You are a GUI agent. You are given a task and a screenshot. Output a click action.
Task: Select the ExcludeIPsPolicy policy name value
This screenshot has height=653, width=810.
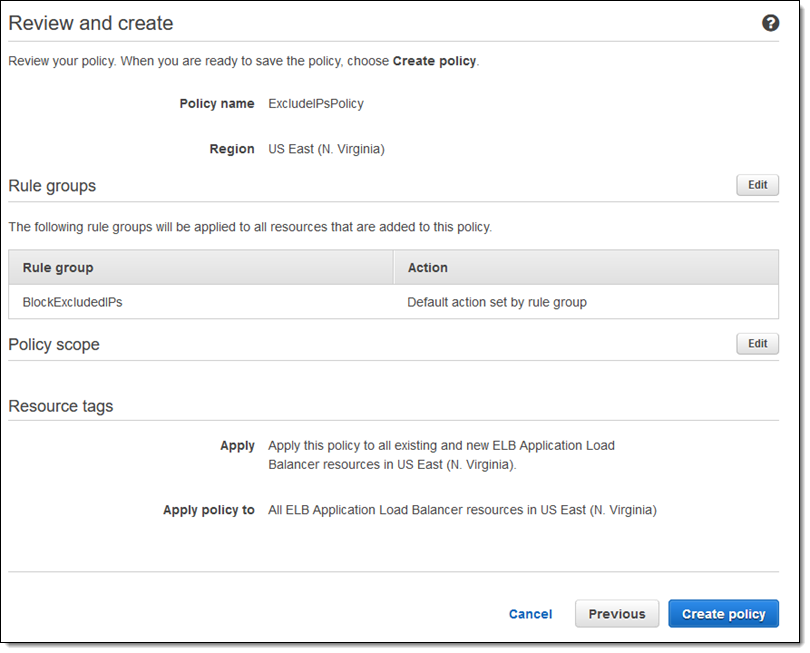tap(316, 104)
